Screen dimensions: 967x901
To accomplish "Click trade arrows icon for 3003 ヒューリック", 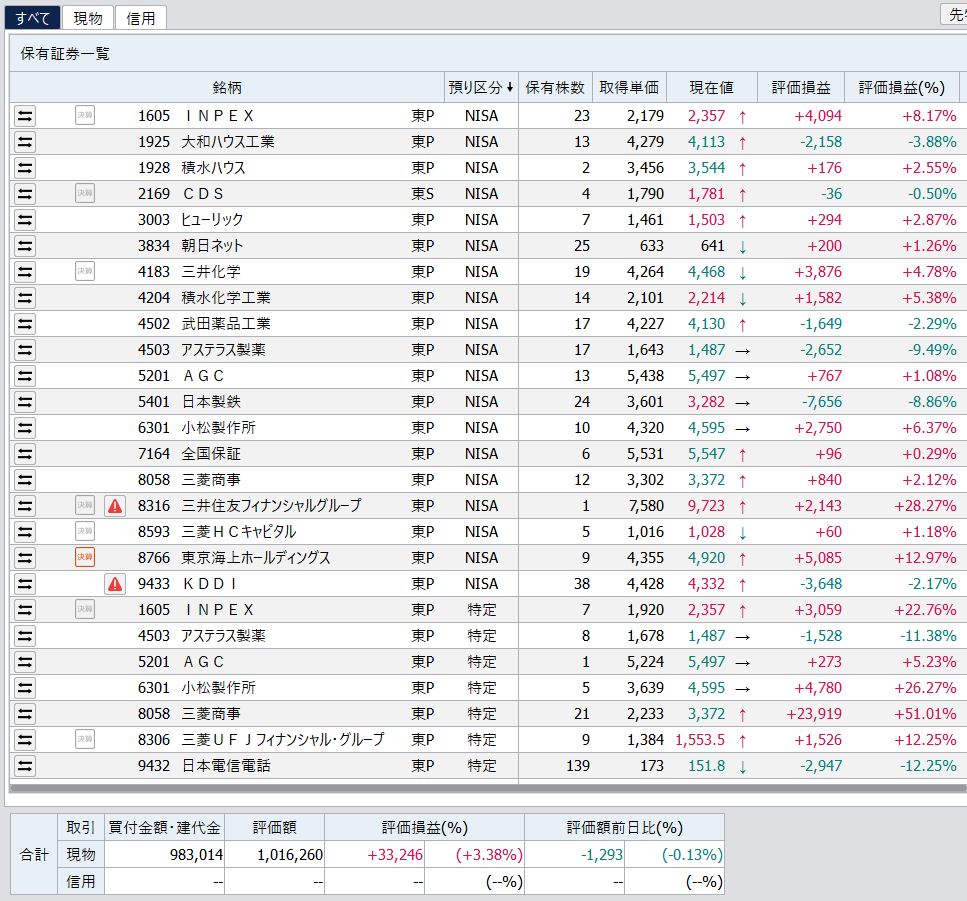I will tap(25, 220).
